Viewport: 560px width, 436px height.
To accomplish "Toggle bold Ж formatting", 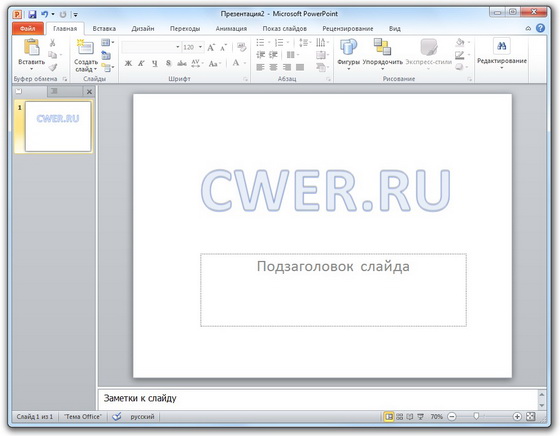I will tap(128, 64).
